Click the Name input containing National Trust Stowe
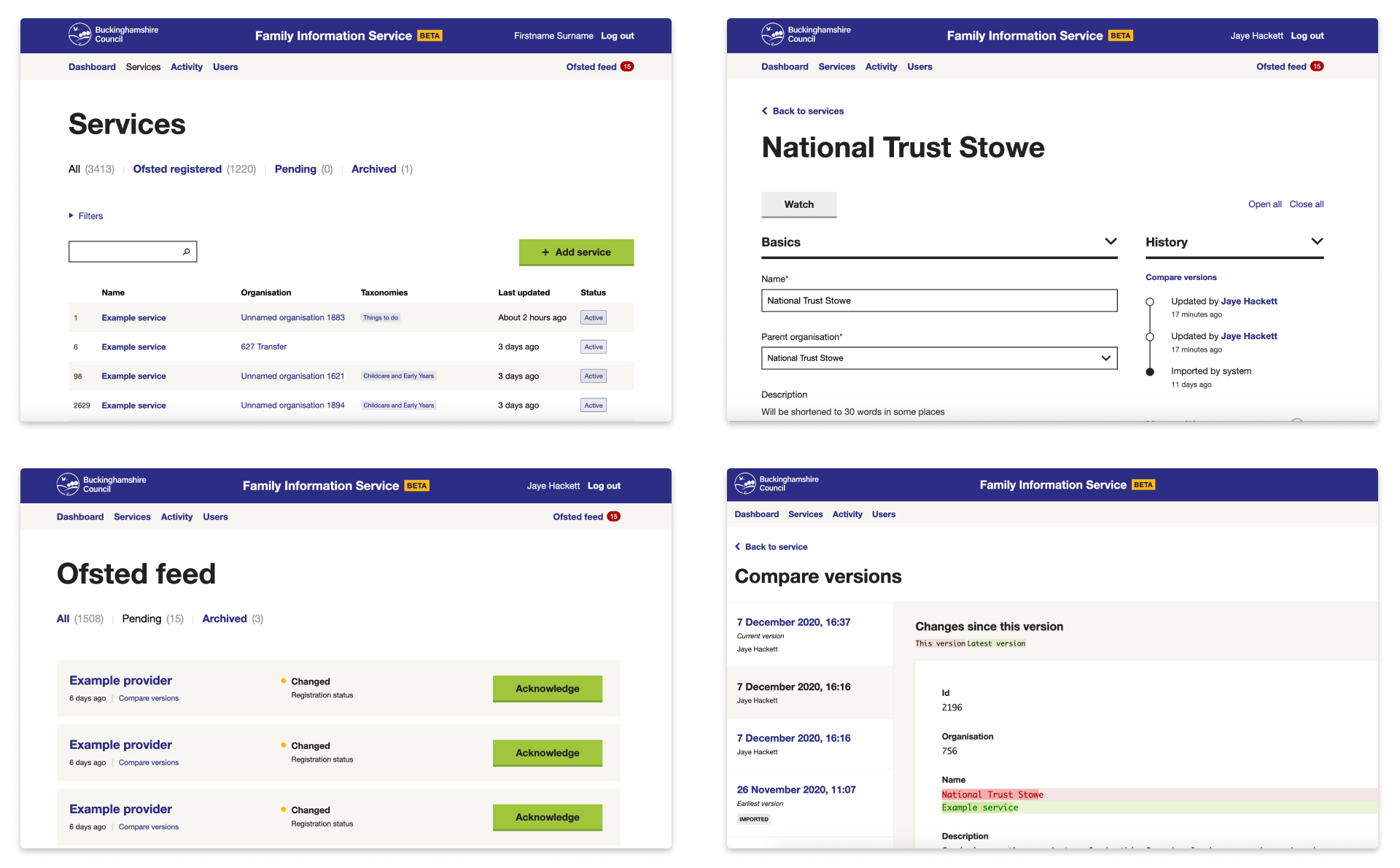The width and height of the screenshot is (1400, 868). pyautogui.click(x=938, y=301)
